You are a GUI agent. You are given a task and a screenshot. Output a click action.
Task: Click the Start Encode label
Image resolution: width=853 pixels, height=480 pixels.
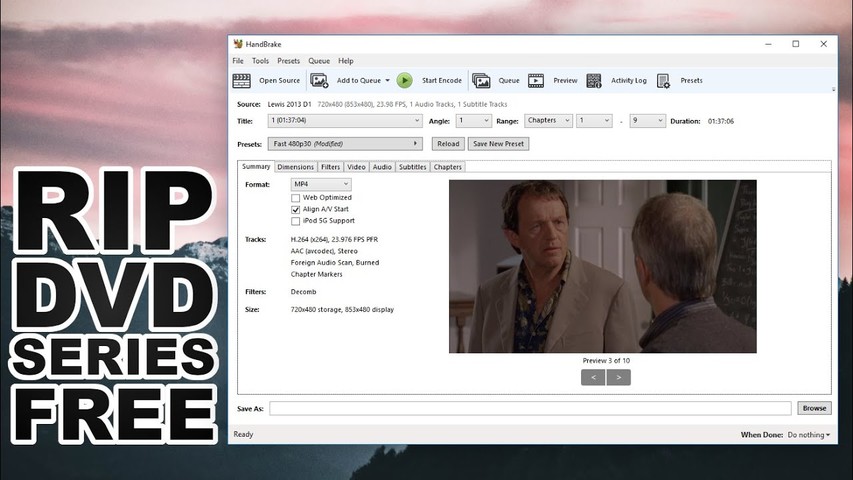pos(442,81)
